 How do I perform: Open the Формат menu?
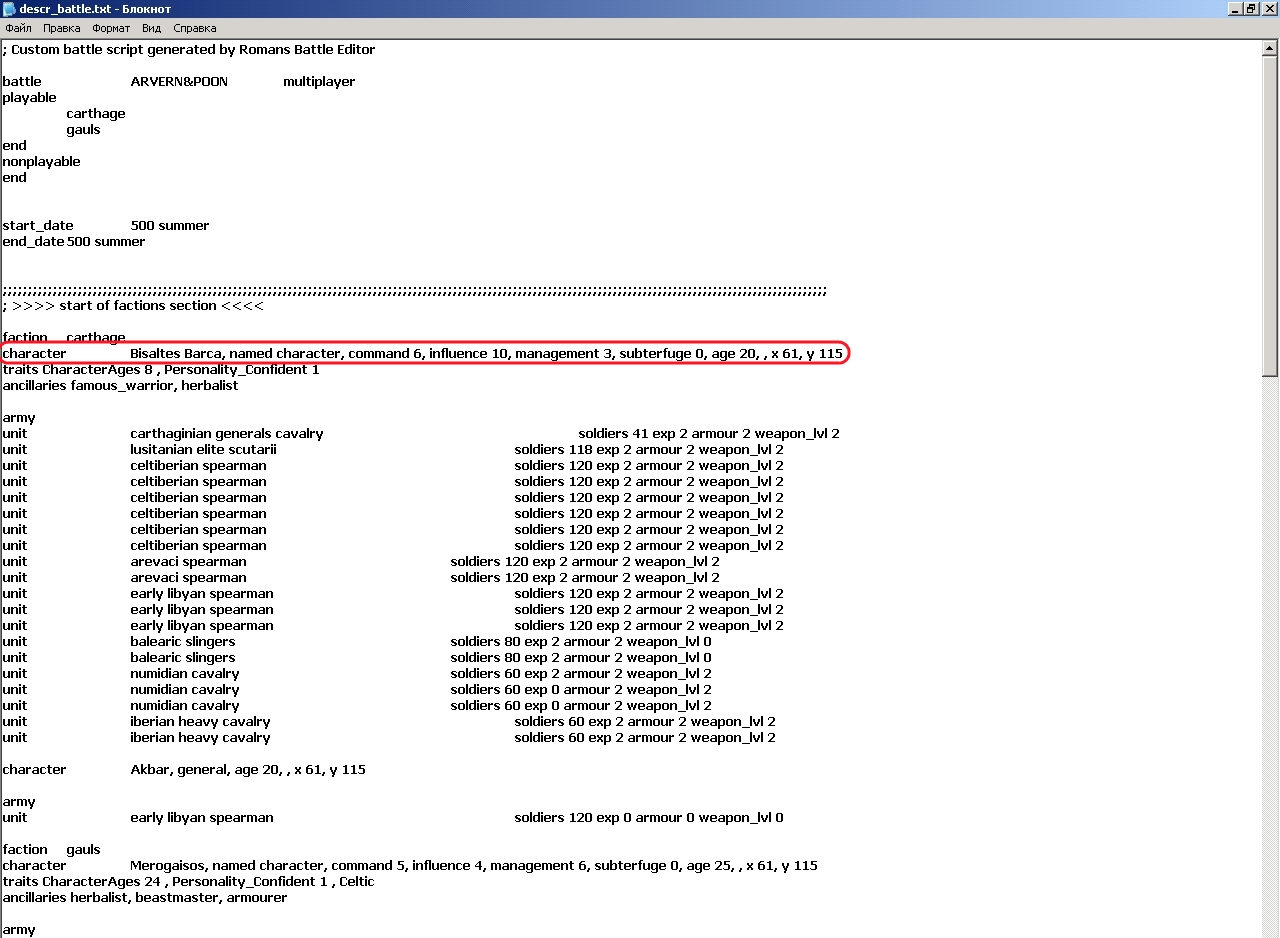click(111, 28)
